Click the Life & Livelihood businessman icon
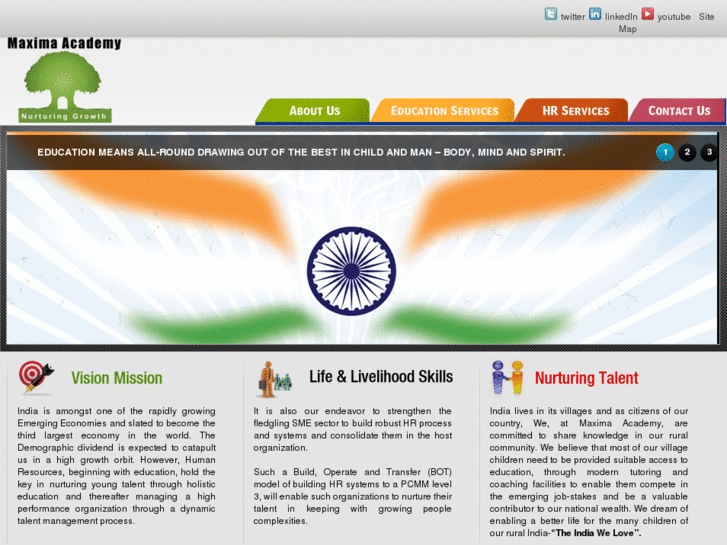This screenshot has width=727, height=545. pyautogui.click(x=274, y=379)
